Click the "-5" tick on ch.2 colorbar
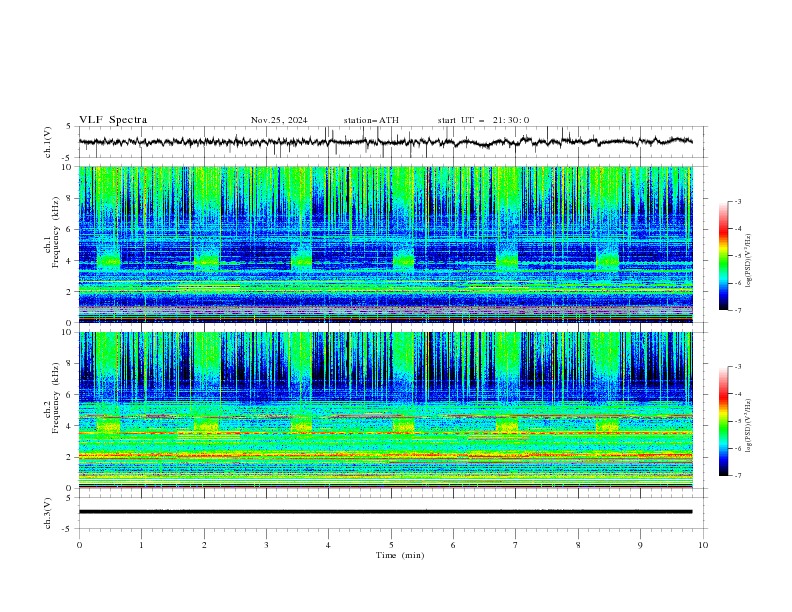Image resolution: width=792 pixels, height=612 pixels. click(738, 421)
